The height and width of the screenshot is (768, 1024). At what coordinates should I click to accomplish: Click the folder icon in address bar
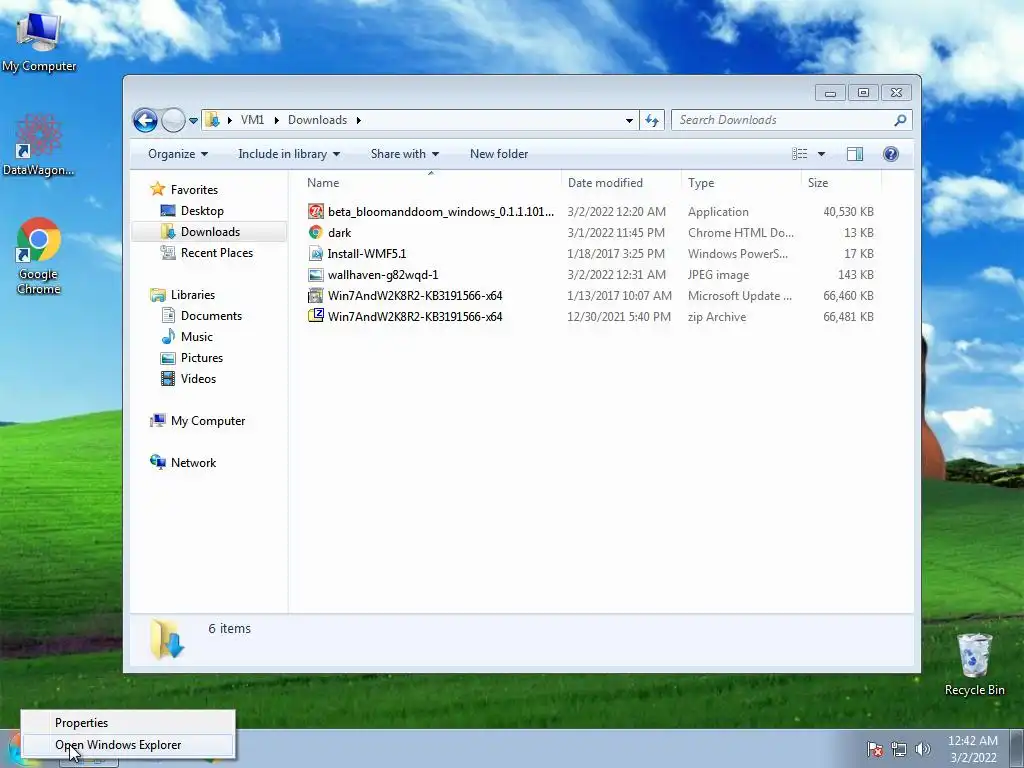(212, 120)
